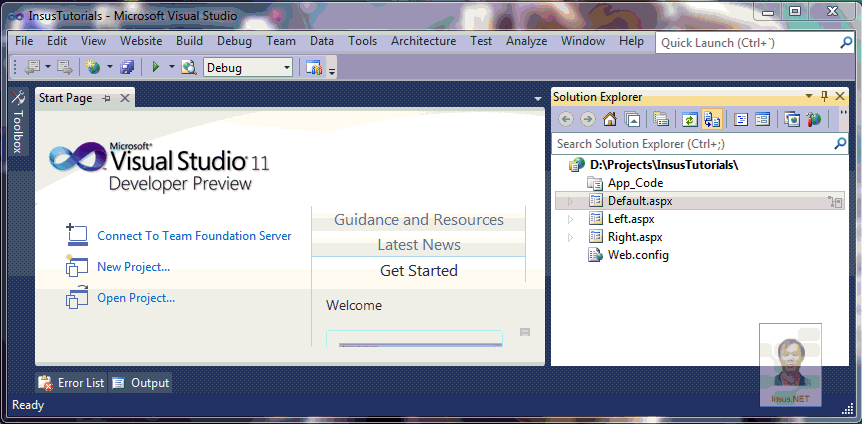Open Error List panel tab

tap(71, 383)
